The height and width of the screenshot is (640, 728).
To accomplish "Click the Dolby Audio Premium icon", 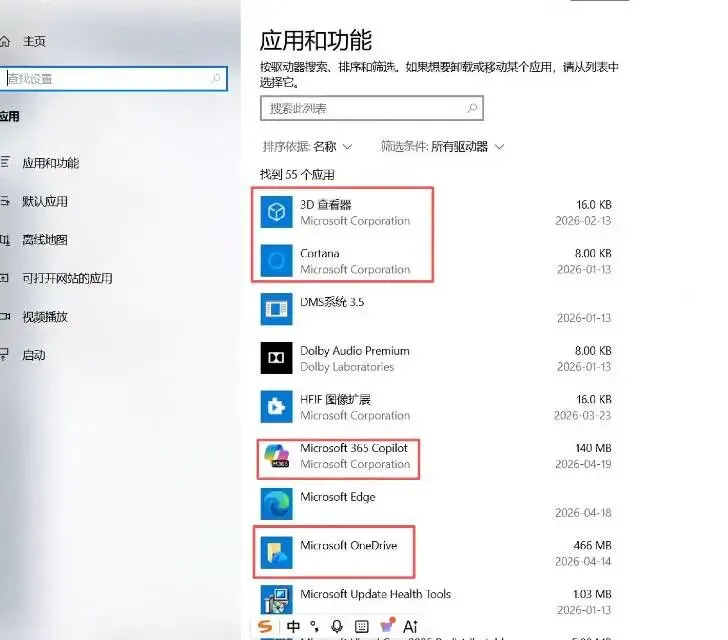I will tap(276, 358).
